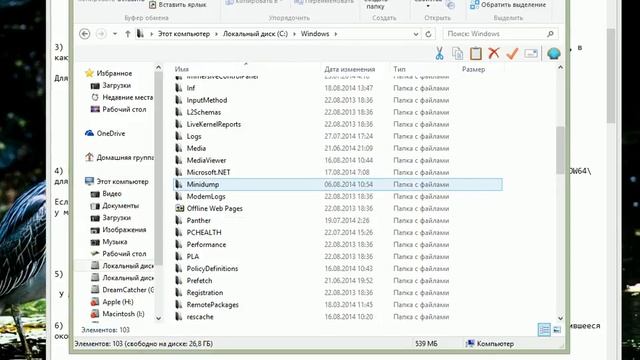Open Этот компьютер in the address breadcrumb
This screenshot has height=360, width=640.
tap(184, 34)
